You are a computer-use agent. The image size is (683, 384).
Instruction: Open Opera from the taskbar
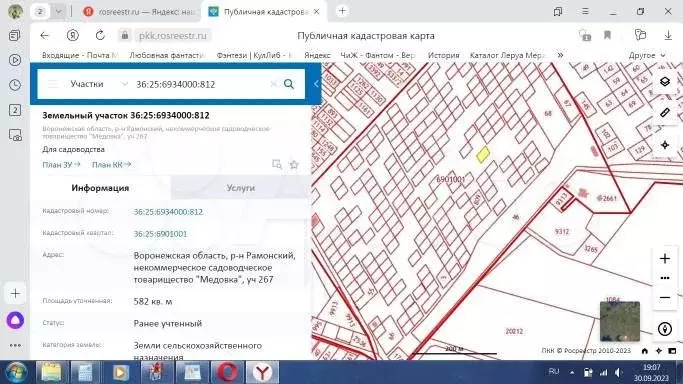tap(227, 373)
